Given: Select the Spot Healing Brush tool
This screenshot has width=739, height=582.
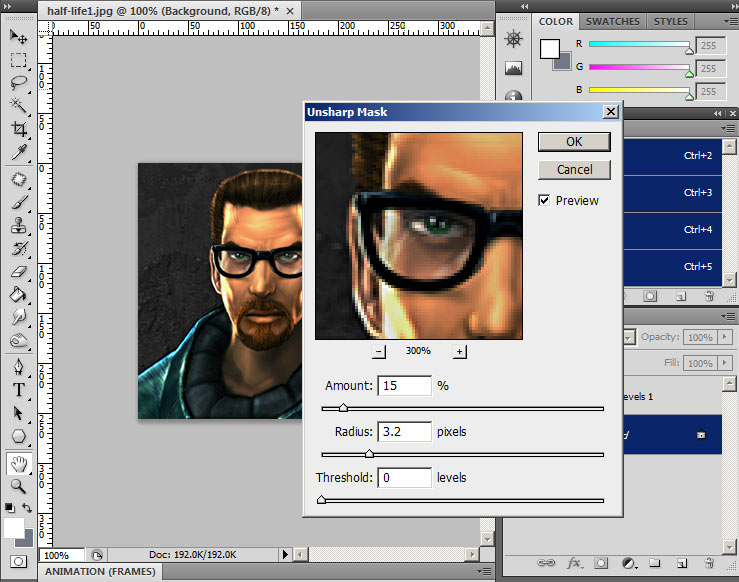Looking at the screenshot, I should pyautogui.click(x=18, y=180).
